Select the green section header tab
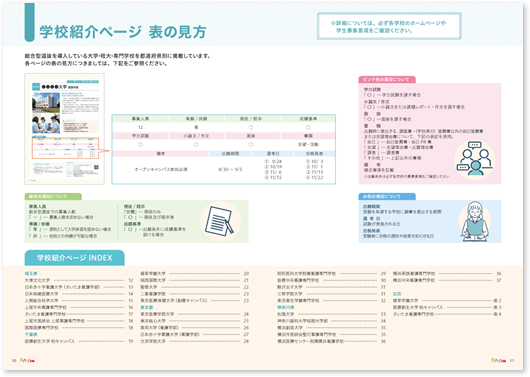This screenshot has width=530, height=377. point(53,196)
